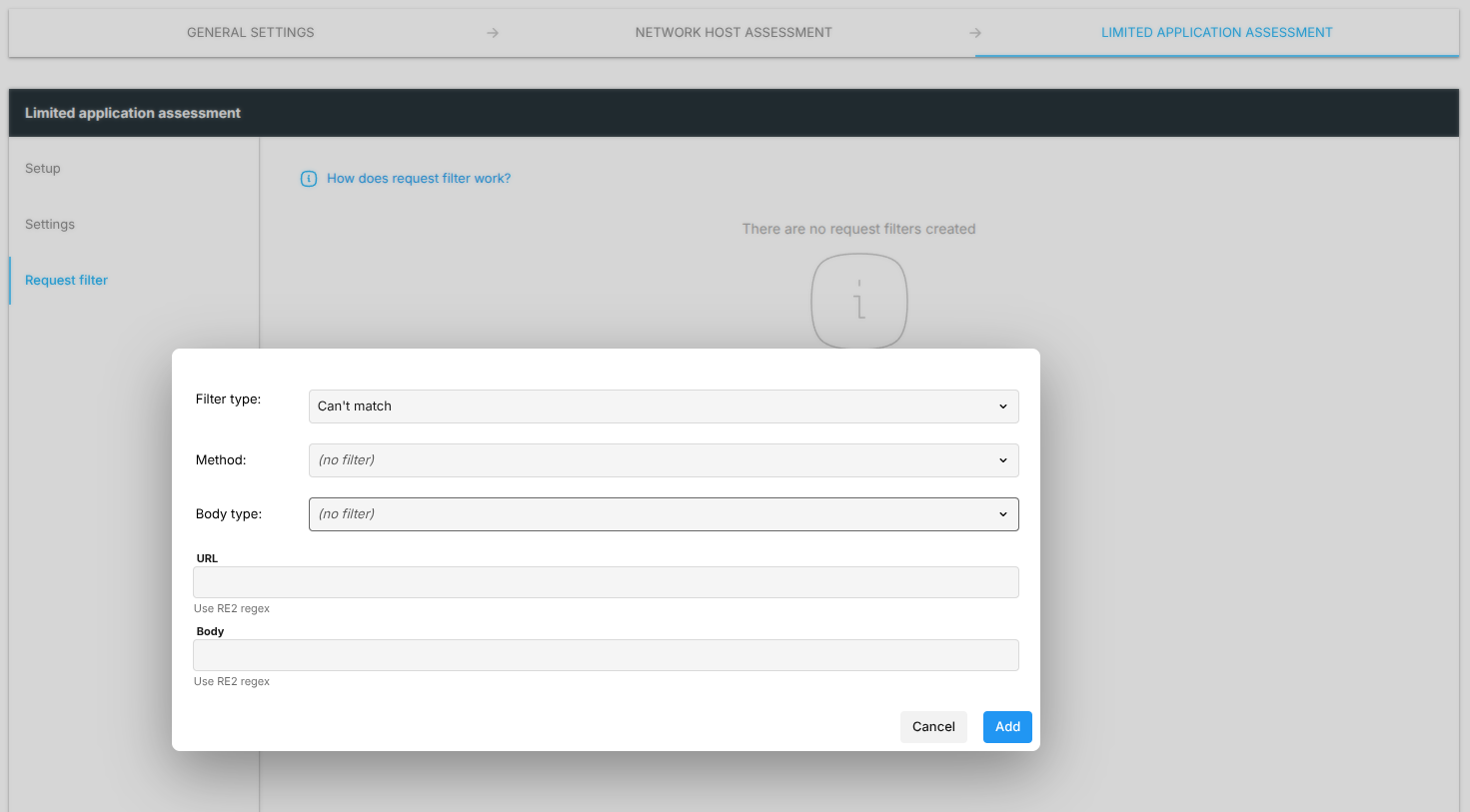Focus the Body regex input field

(606, 655)
